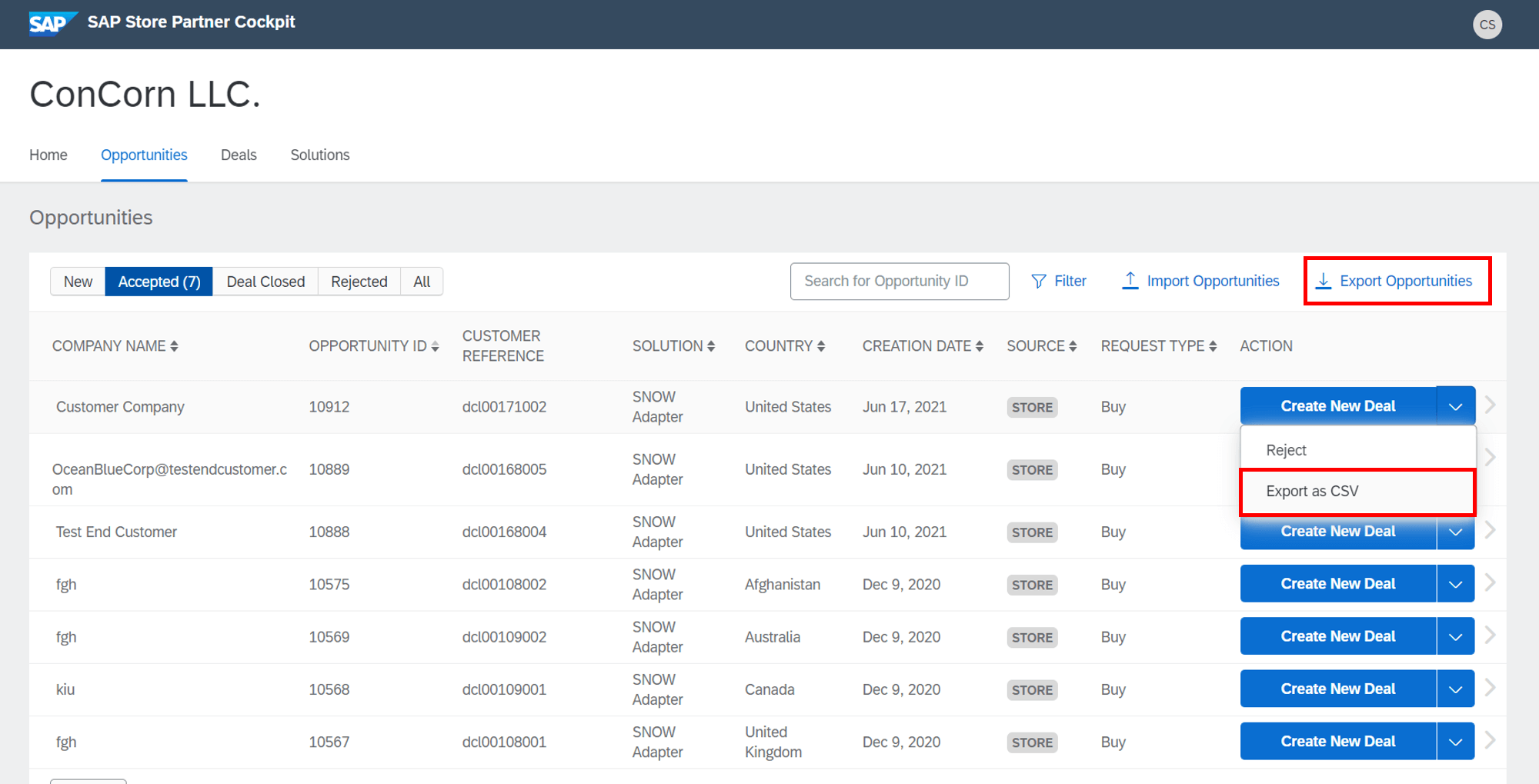Select the New filter segment
The width and height of the screenshot is (1539, 784).
(x=78, y=282)
